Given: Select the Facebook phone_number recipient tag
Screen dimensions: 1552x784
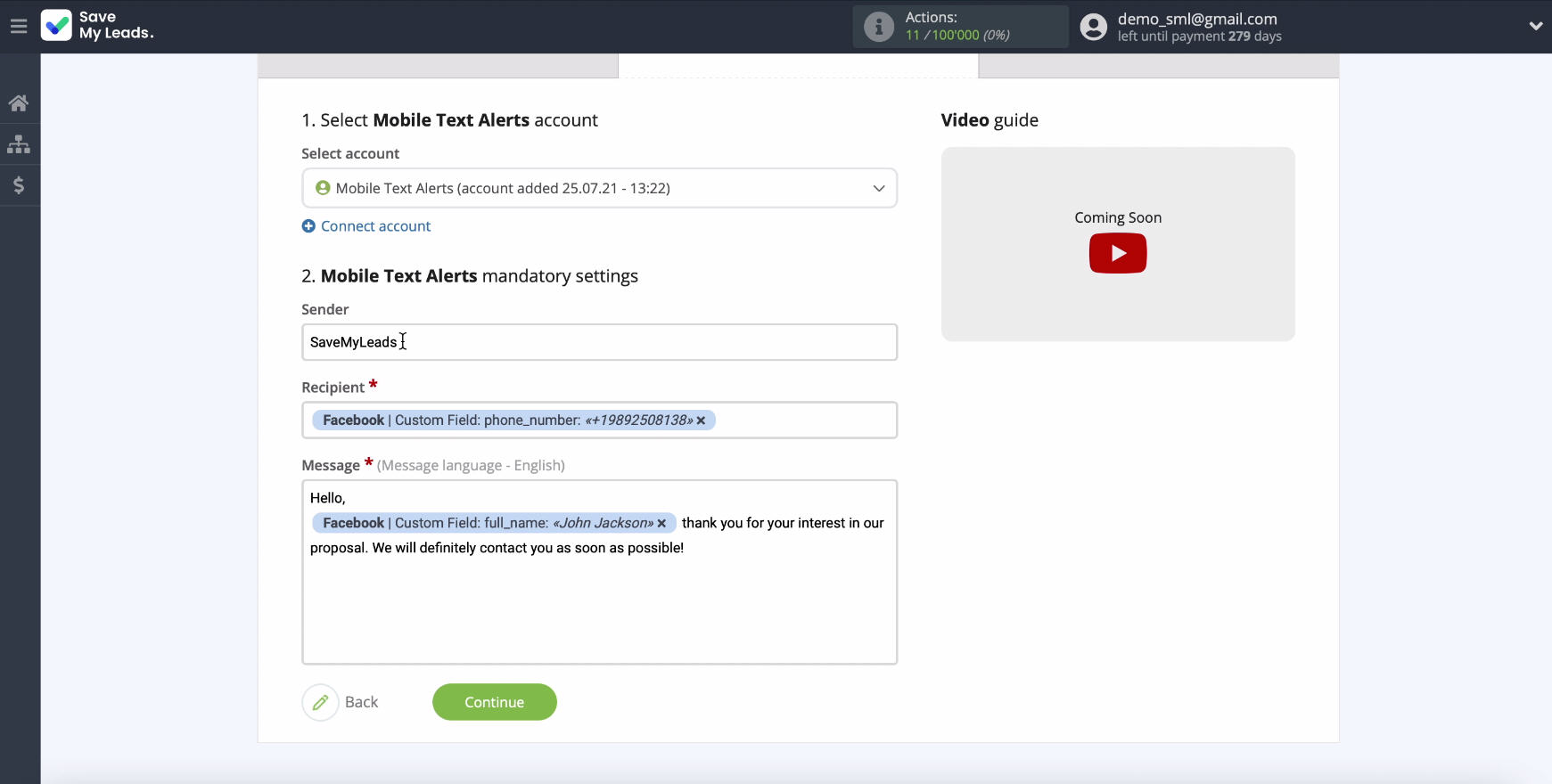Looking at the screenshot, I should coord(513,421).
